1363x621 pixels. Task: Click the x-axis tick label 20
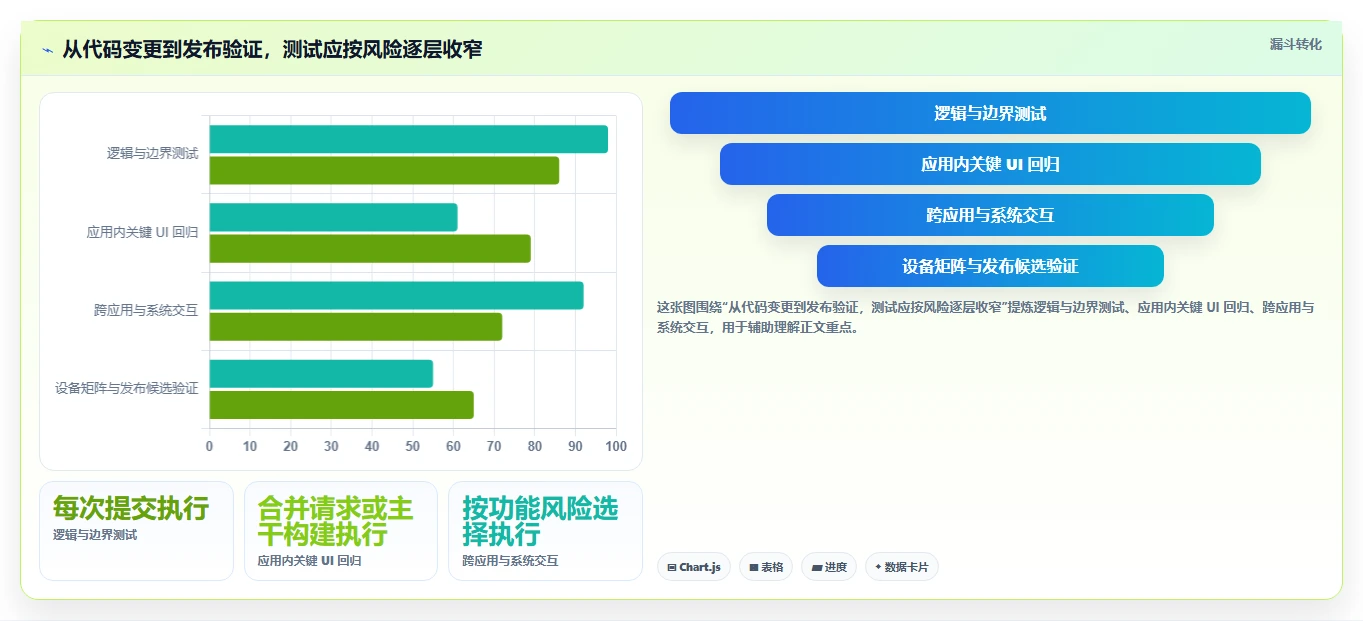coord(291,446)
